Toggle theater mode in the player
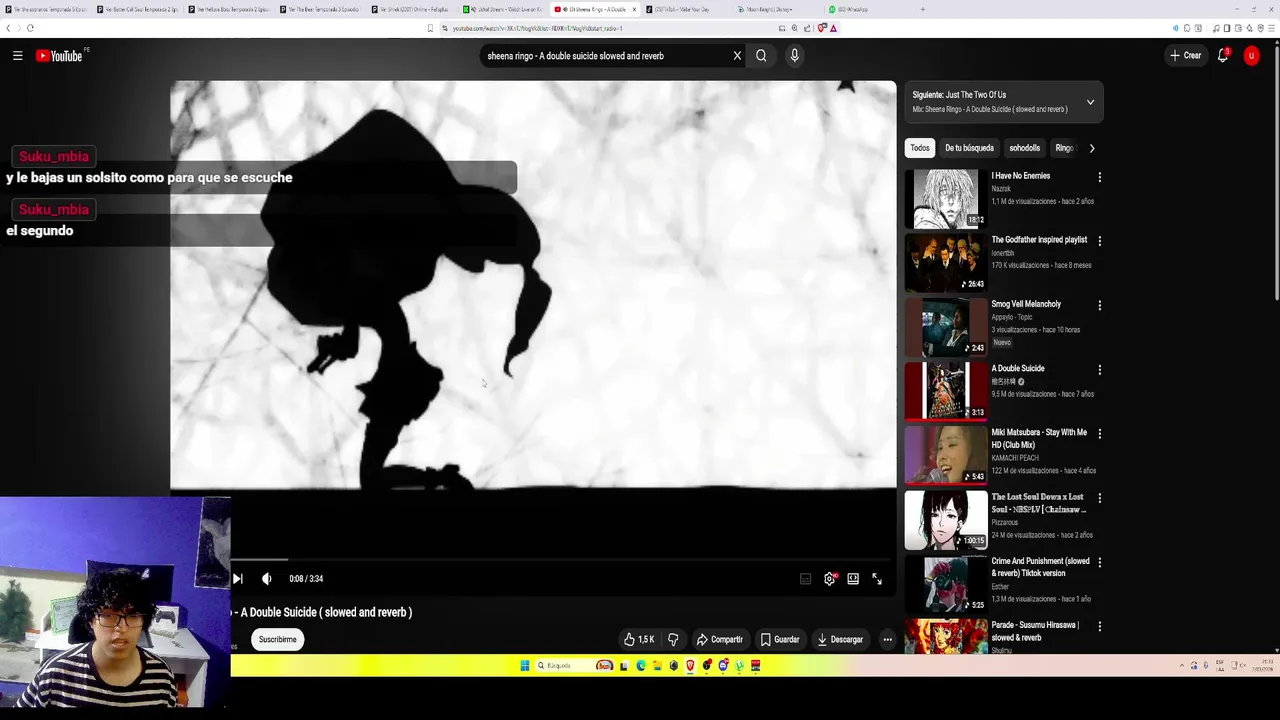 point(853,579)
